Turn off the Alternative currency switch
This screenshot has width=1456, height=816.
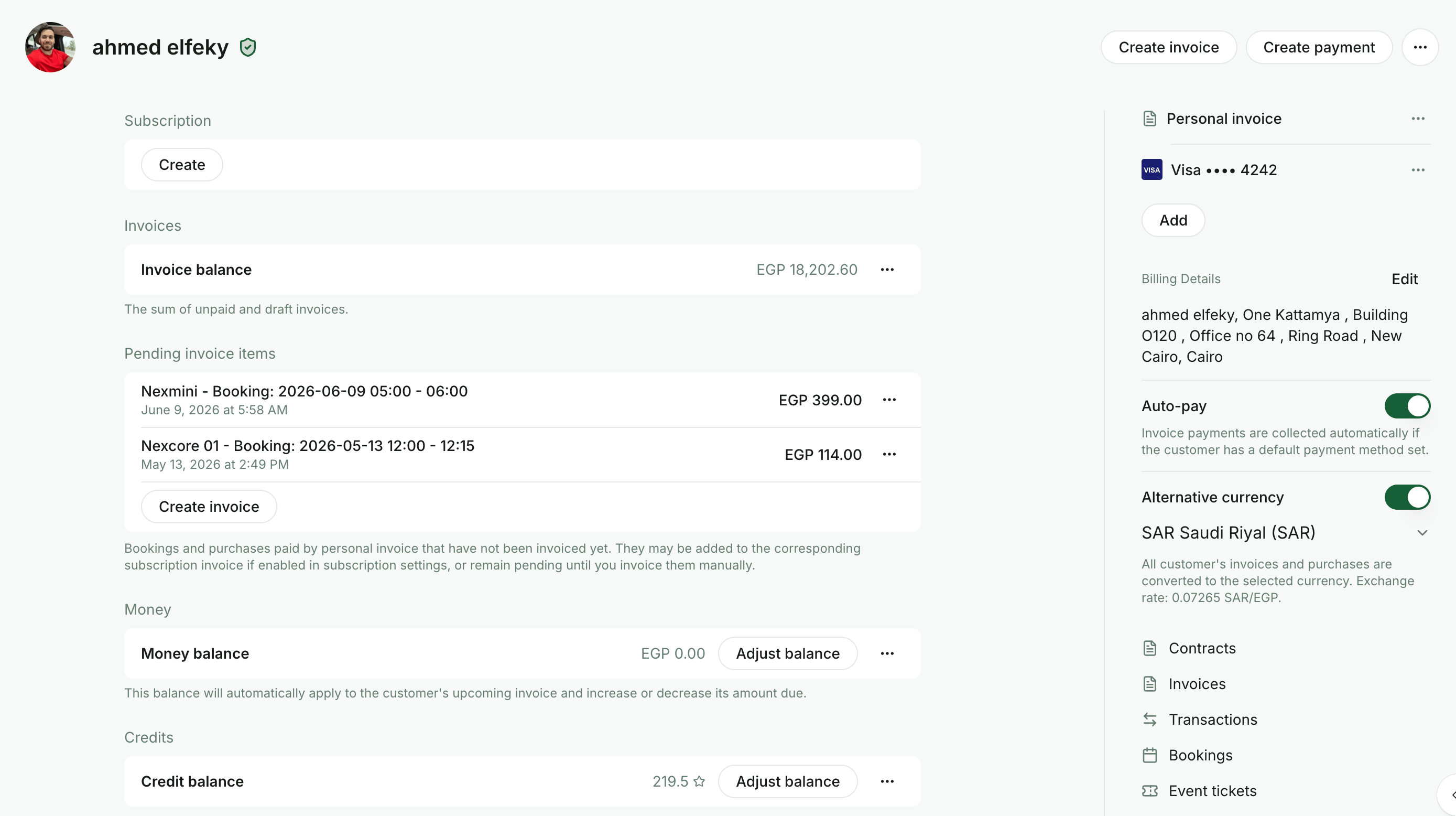tap(1407, 498)
